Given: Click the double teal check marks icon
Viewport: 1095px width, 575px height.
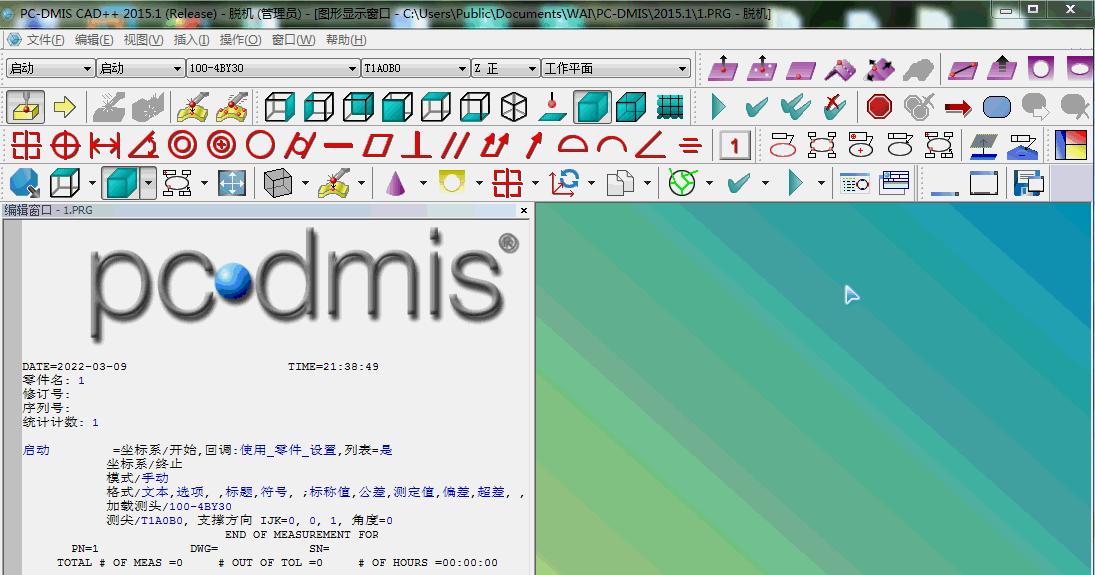Looking at the screenshot, I should click(796, 107).
